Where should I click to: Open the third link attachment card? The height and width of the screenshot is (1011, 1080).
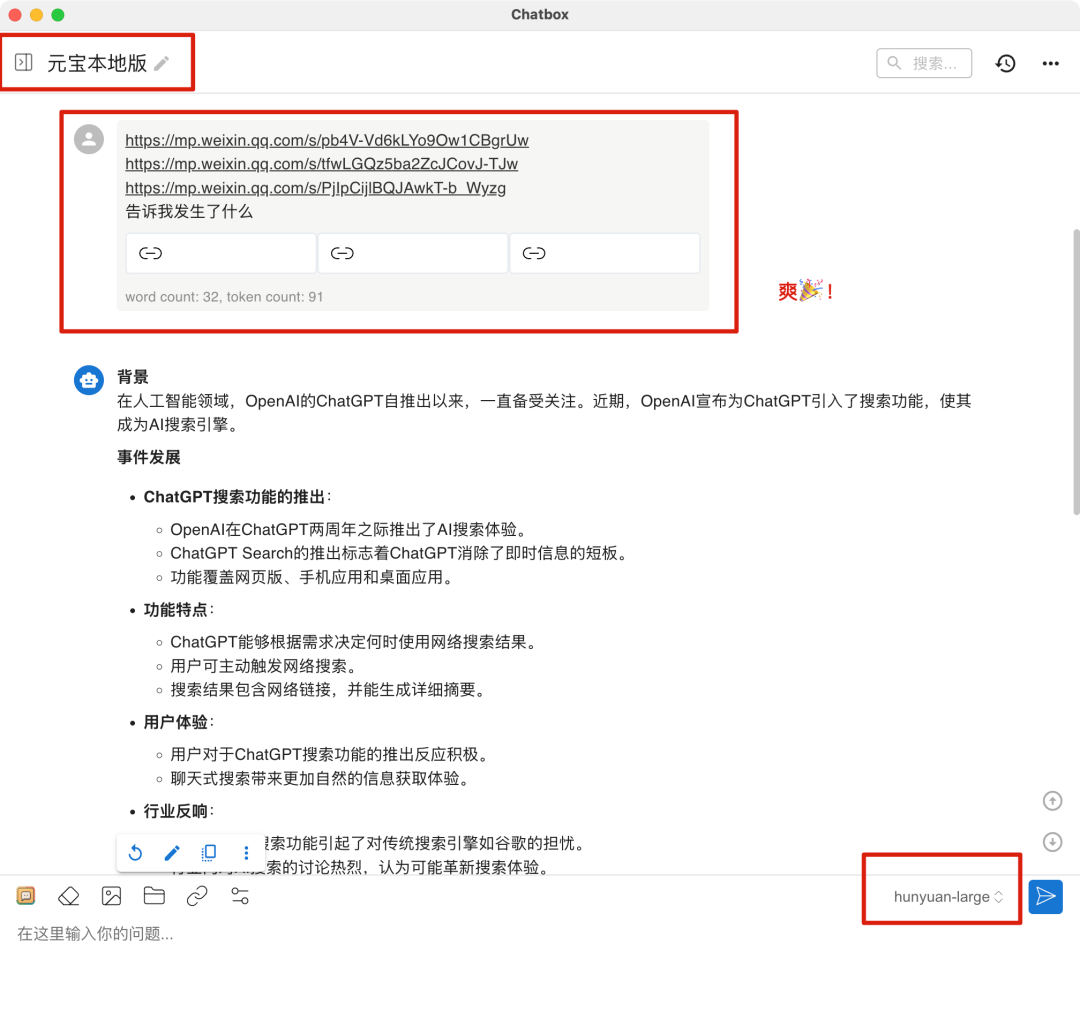point(604,253)
